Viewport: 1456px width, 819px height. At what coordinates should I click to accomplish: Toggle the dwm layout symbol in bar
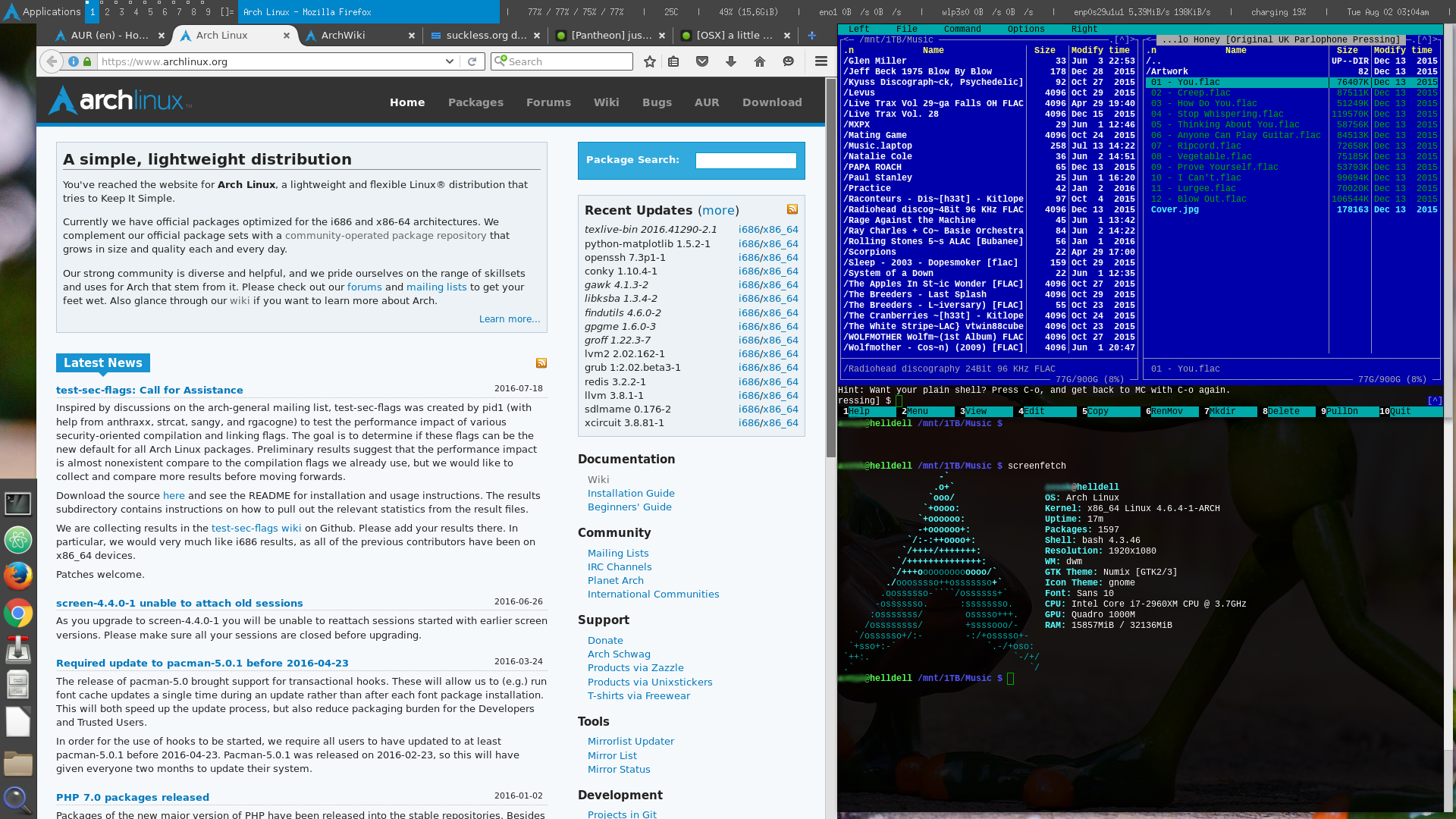(227, 11)
